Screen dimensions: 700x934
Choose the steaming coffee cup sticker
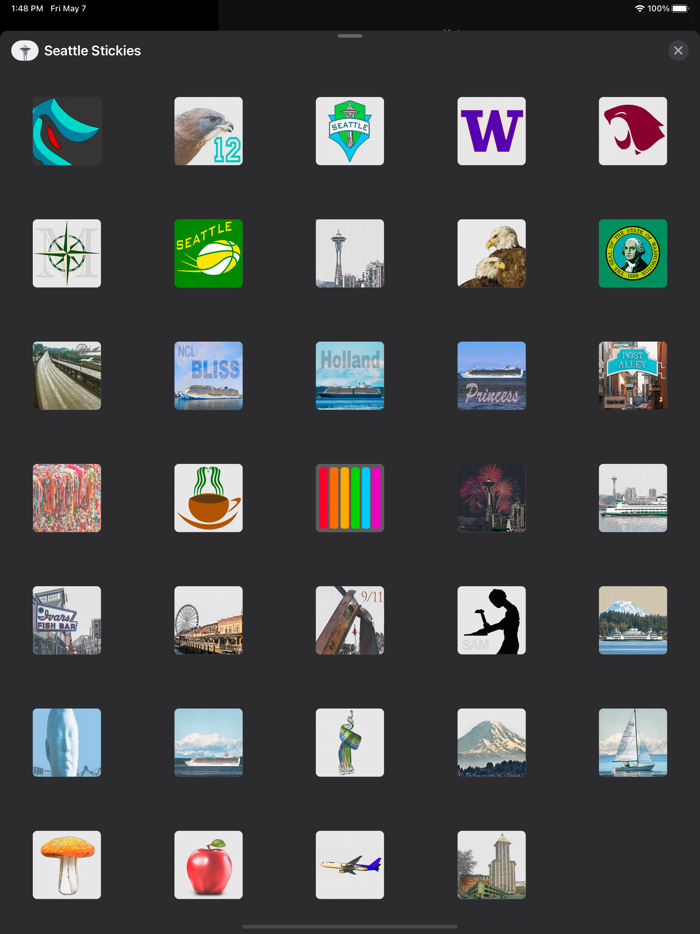click(209, 498)
